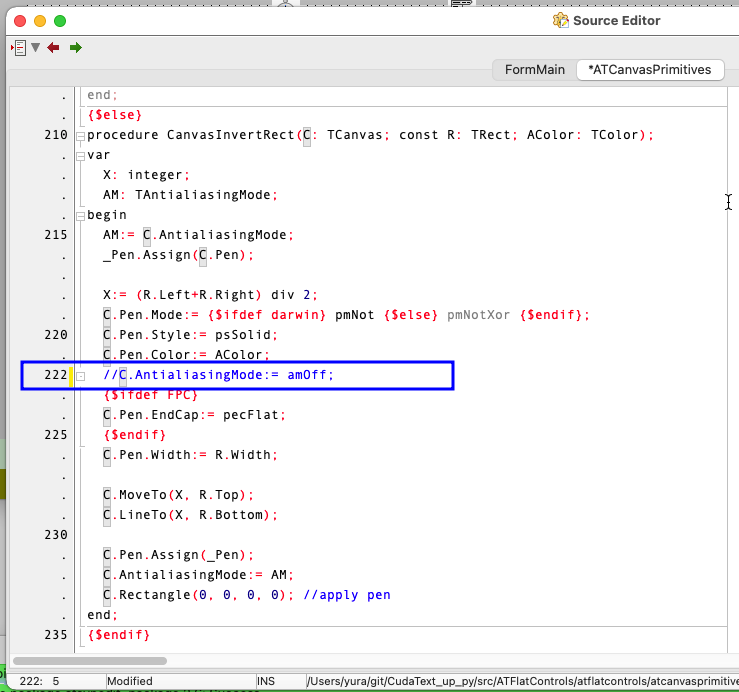Click the horizontal scrollbar thumb
The height and width of the screenshot is (692, 739).
tap(90, 661)
